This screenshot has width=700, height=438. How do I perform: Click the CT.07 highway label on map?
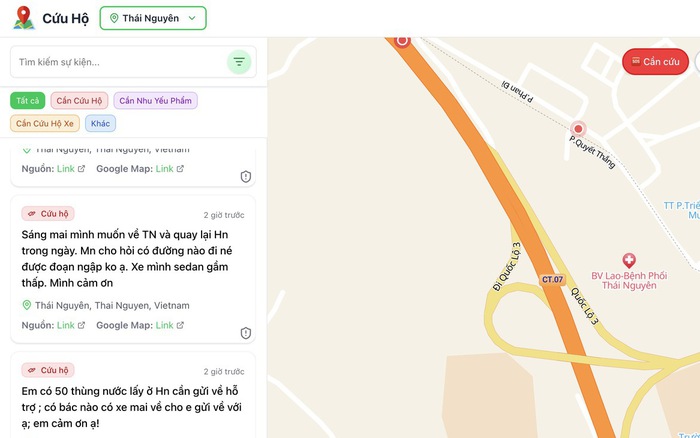(552, 279)
